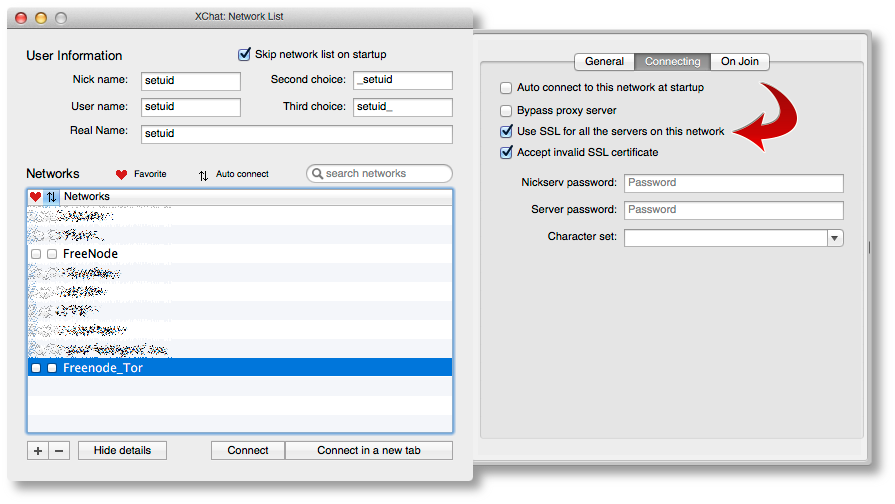This screenshot has width=895, height=504.
Task: Click the Character set combo box field
Action: pyautogui.click(x=725, y=238)
